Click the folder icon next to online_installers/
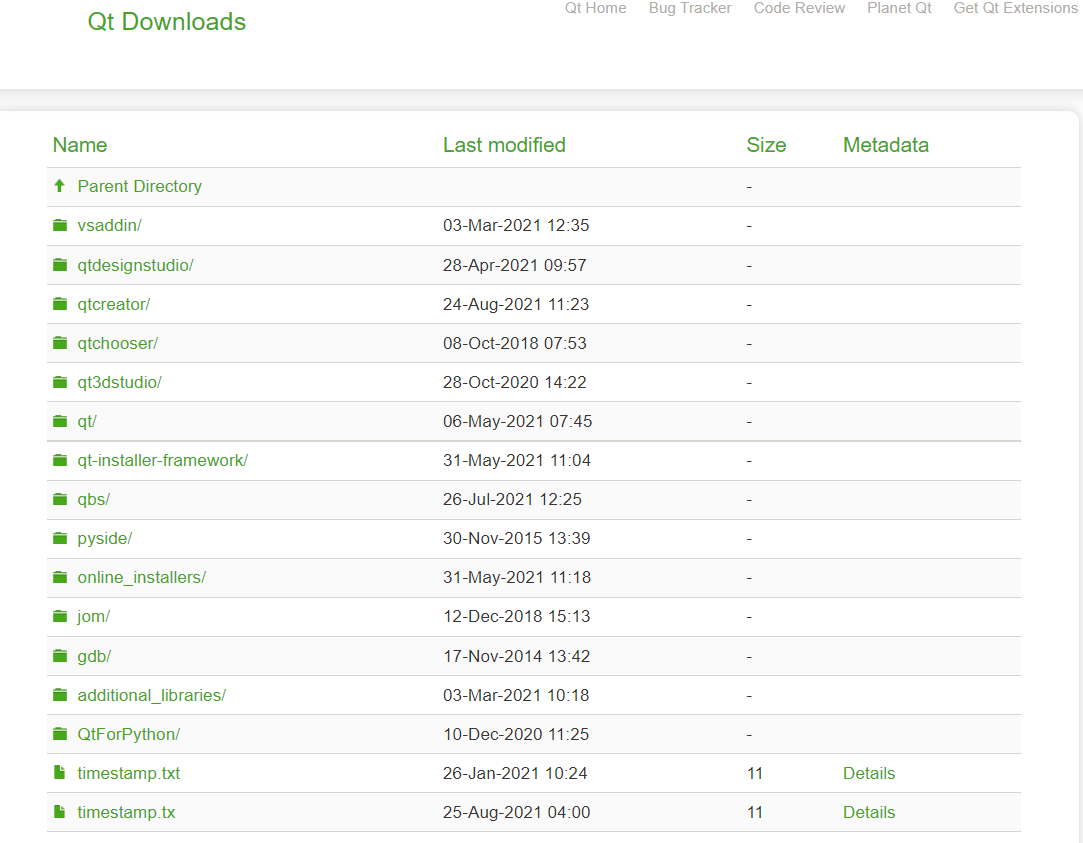 [x=60, y=577]
